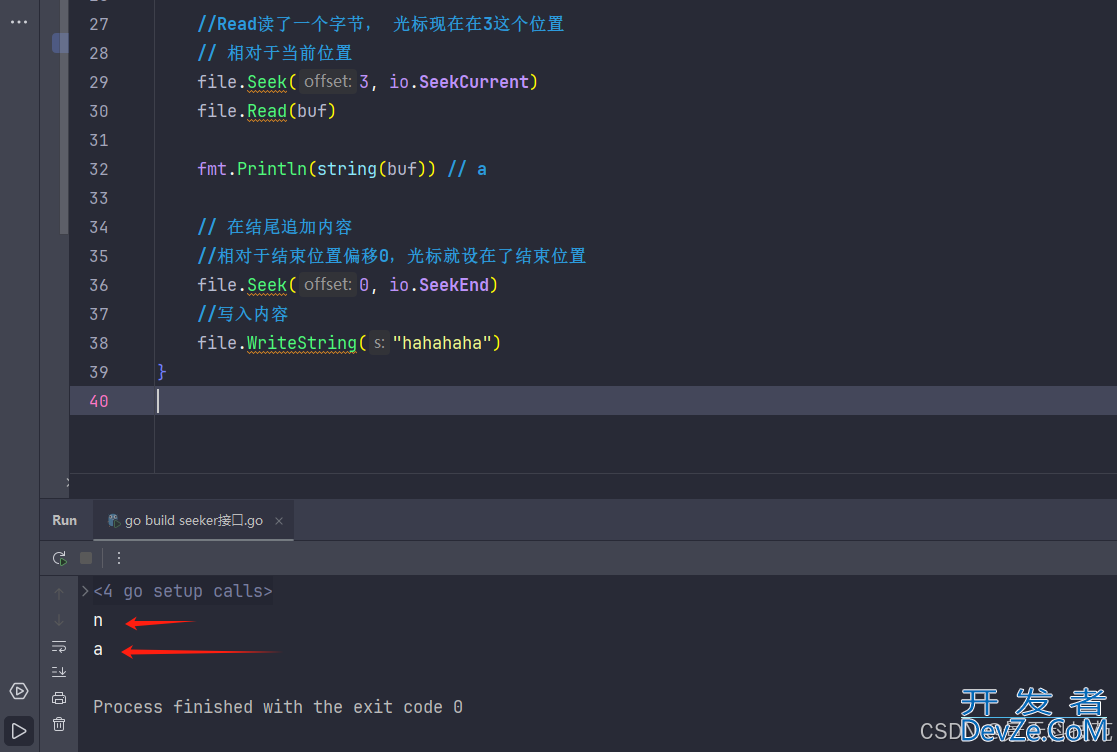Print the console output
The image size is (1117, 752).
59,699
